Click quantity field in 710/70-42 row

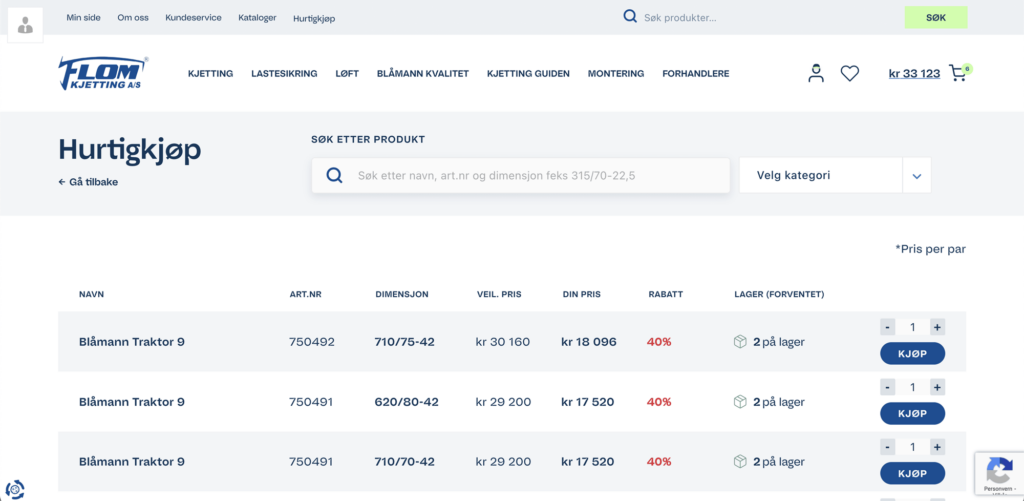[912, 447]
